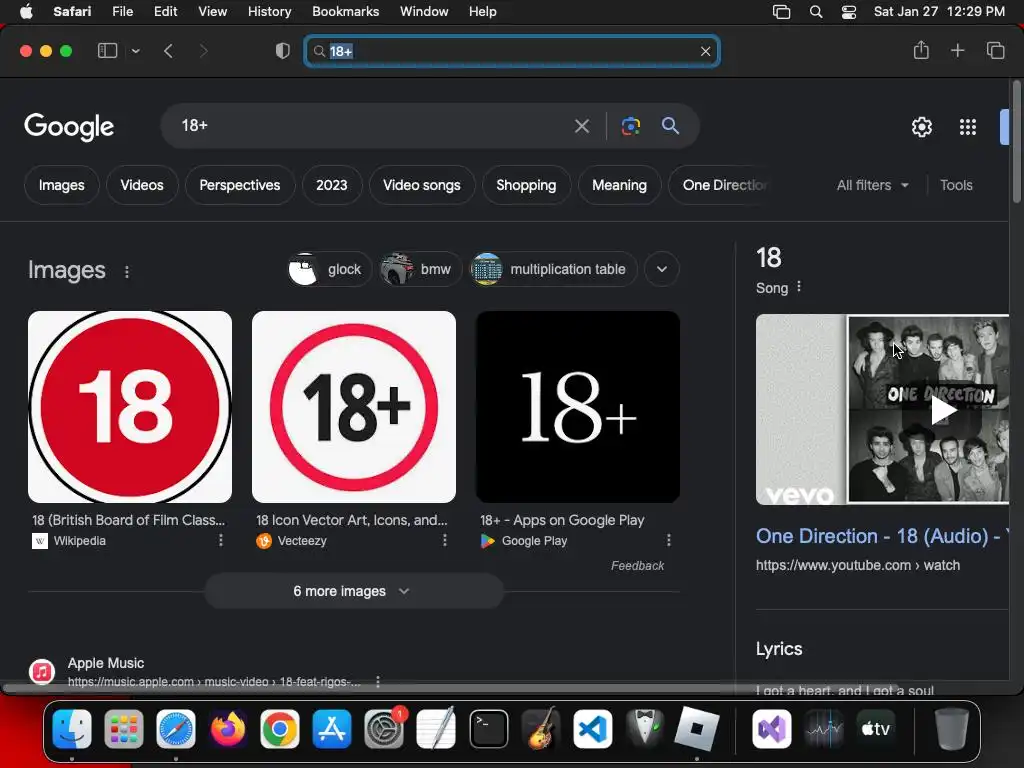Select the Meaning filter chip
This screenshot has height=768, width=1024.
click(x=619, y=185)
